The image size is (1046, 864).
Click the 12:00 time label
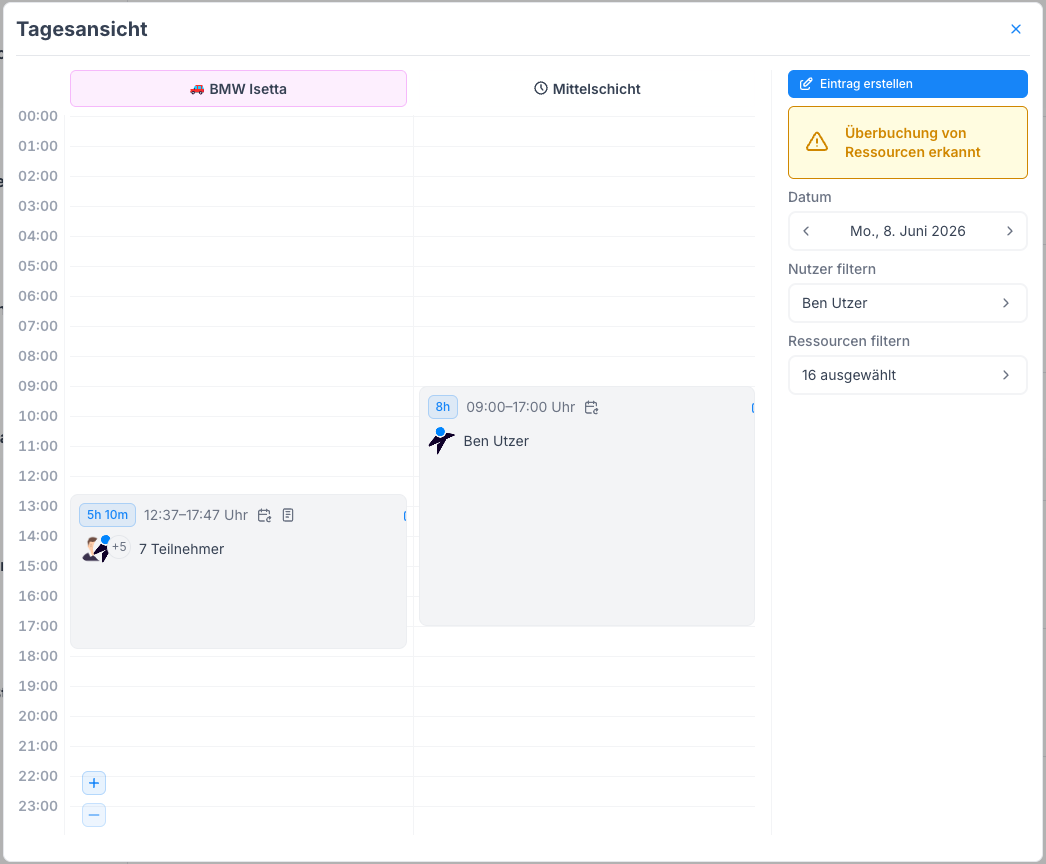click(38, 476)
